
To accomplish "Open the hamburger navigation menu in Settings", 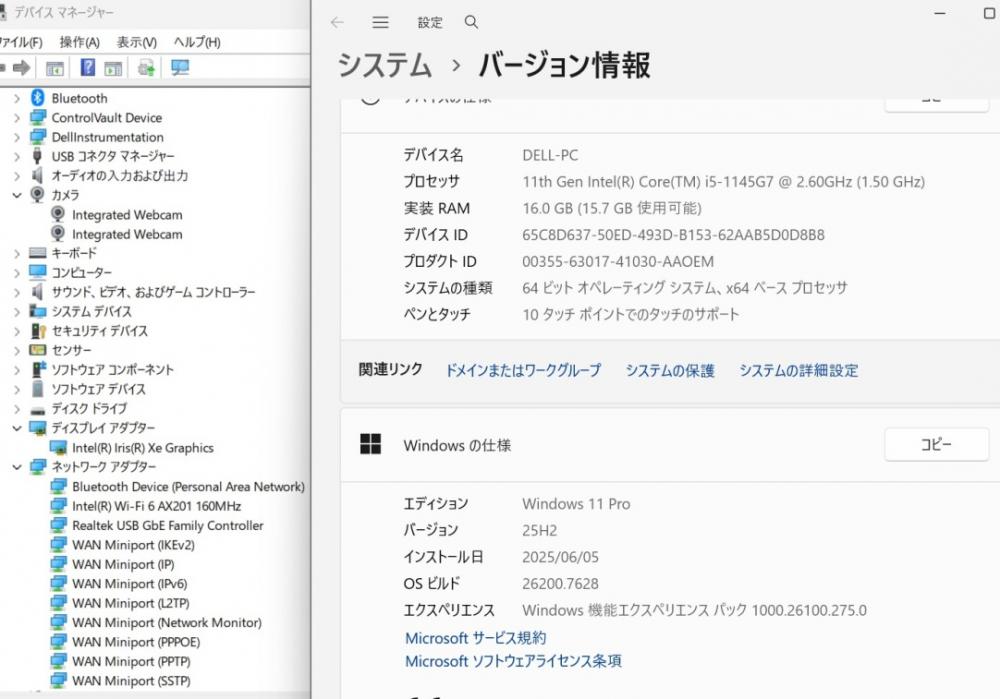I will [380, 22].
